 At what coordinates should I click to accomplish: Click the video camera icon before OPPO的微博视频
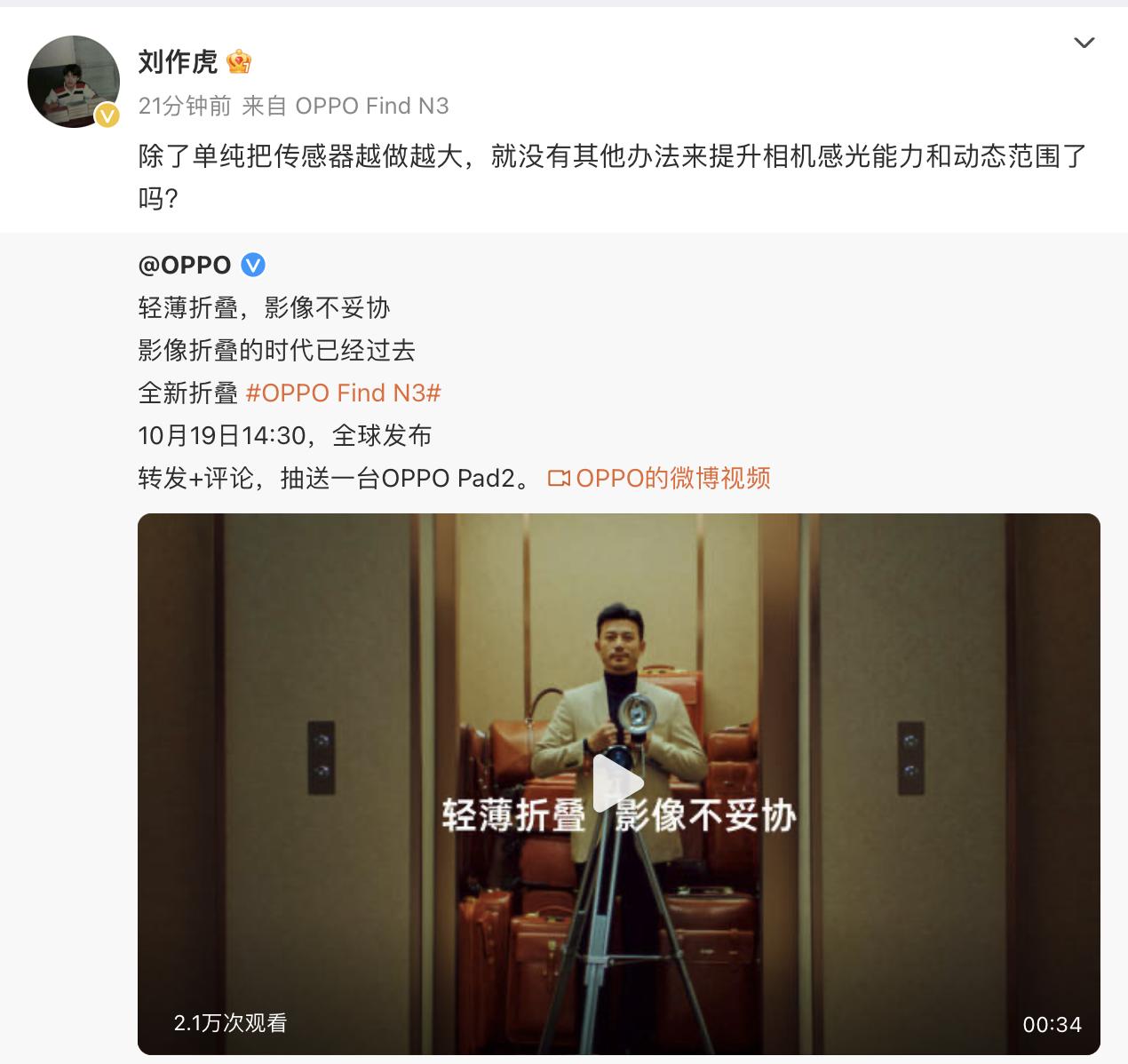click(559, 479)
